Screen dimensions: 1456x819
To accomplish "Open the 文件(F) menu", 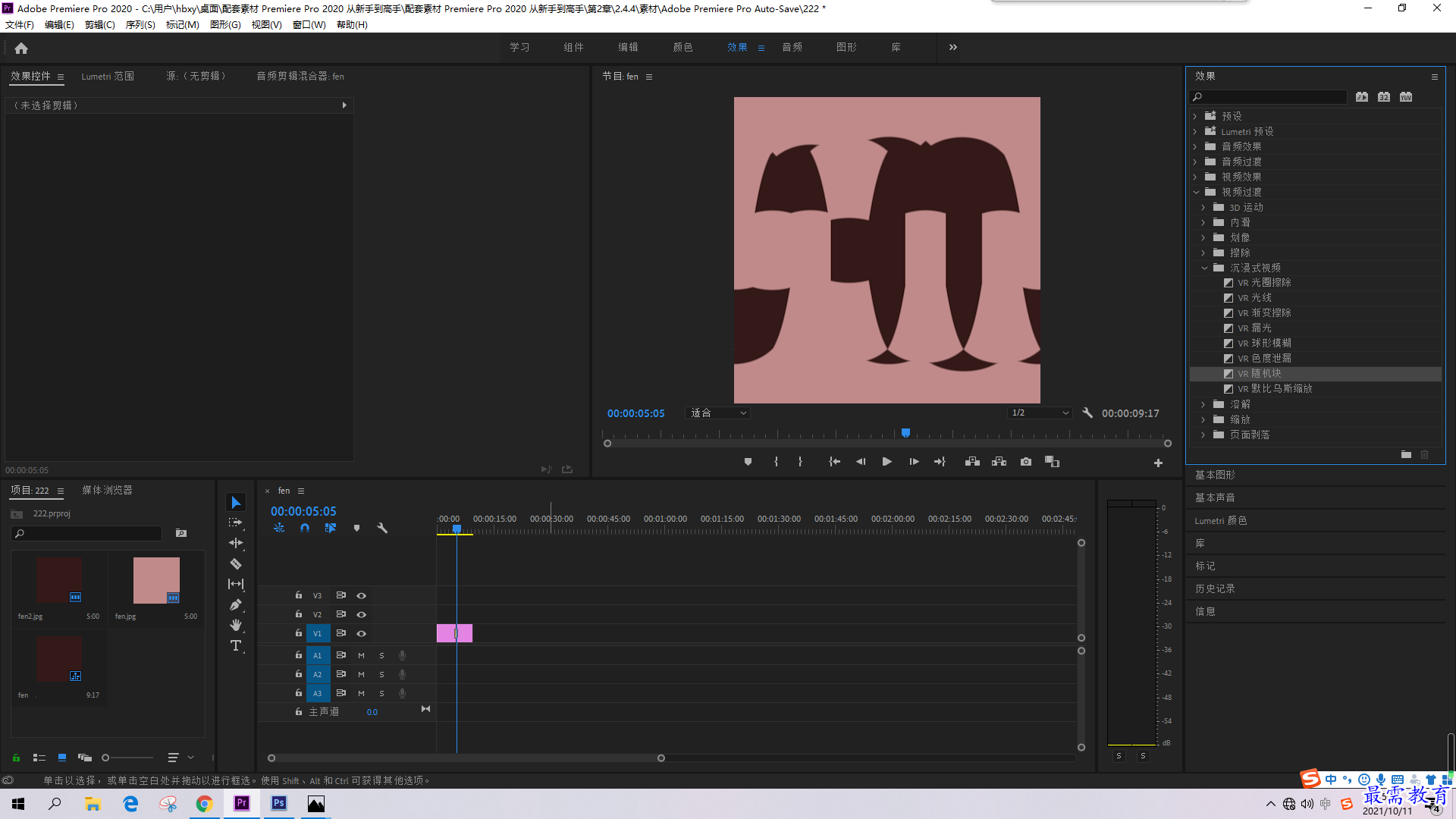I will [x=20, y=25].
